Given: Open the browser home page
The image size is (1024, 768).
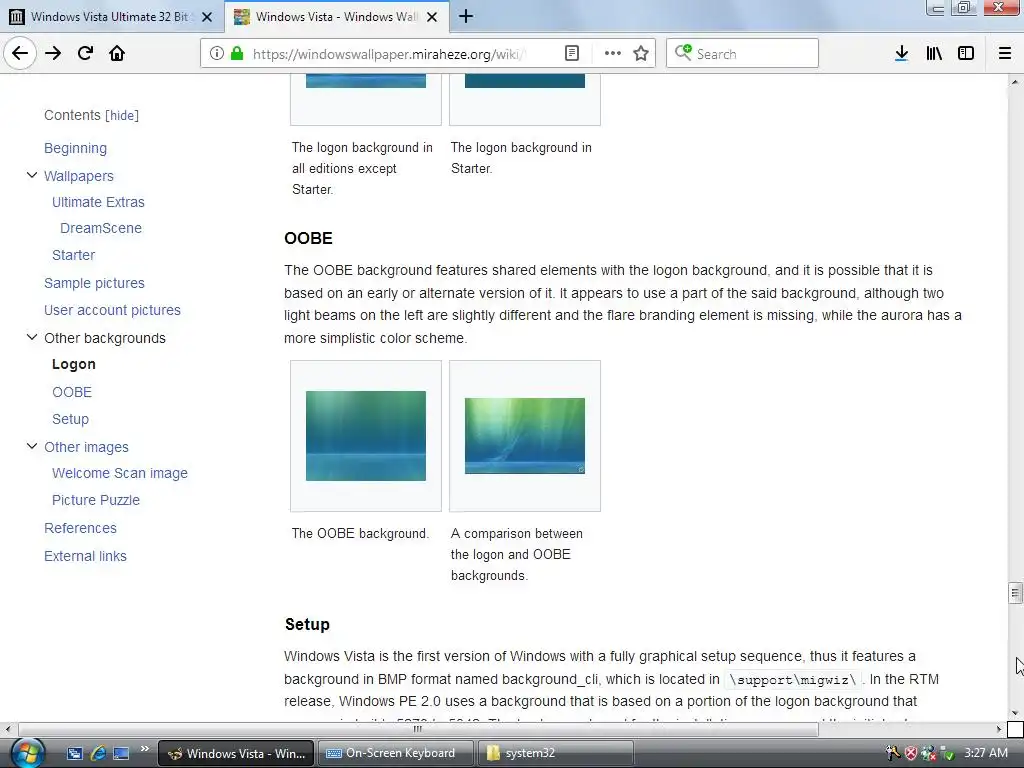Looking at the screenshot, I should coord(117,54).
